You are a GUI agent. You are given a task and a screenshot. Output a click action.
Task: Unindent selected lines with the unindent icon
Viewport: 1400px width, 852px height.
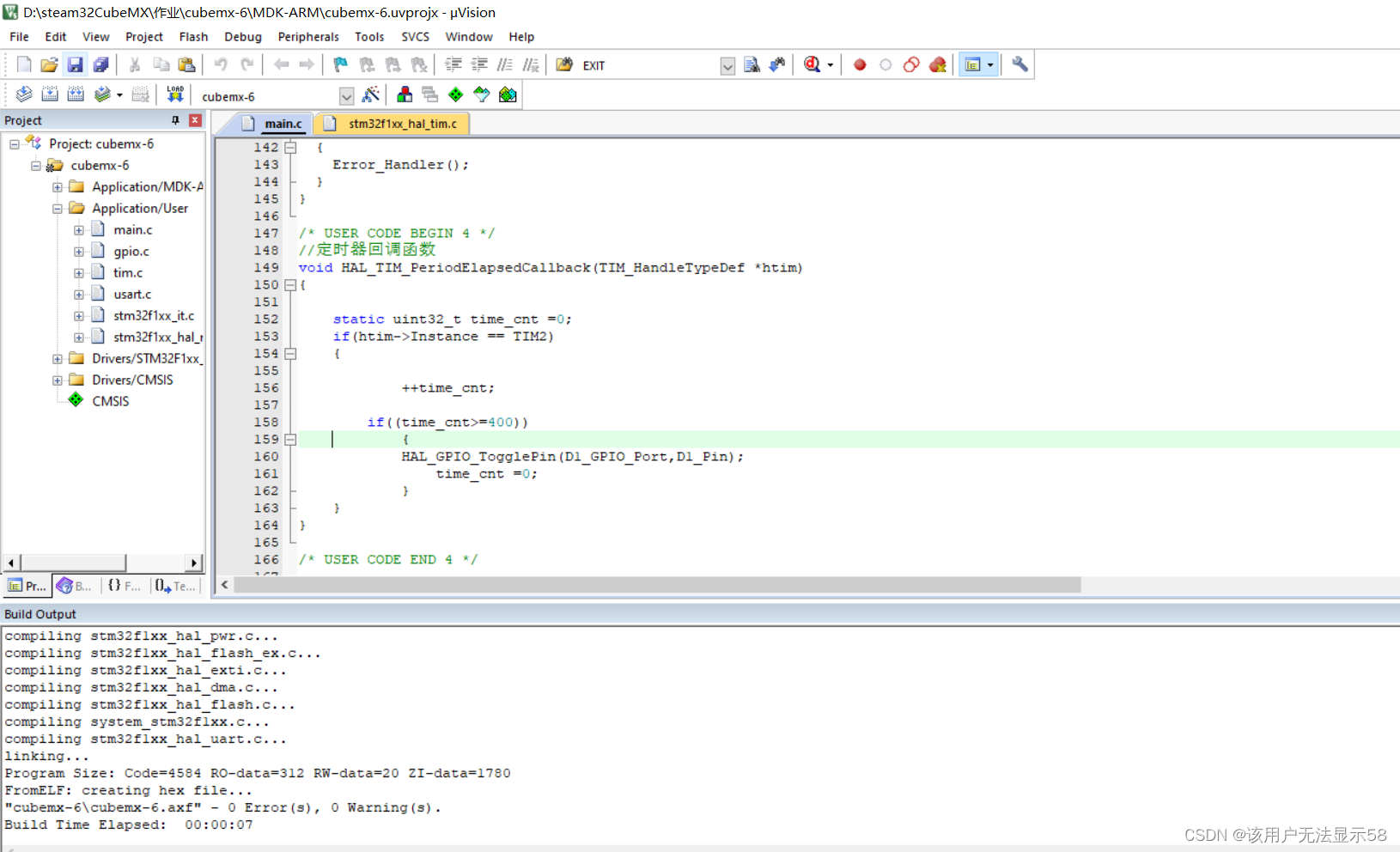click(479, 64)
